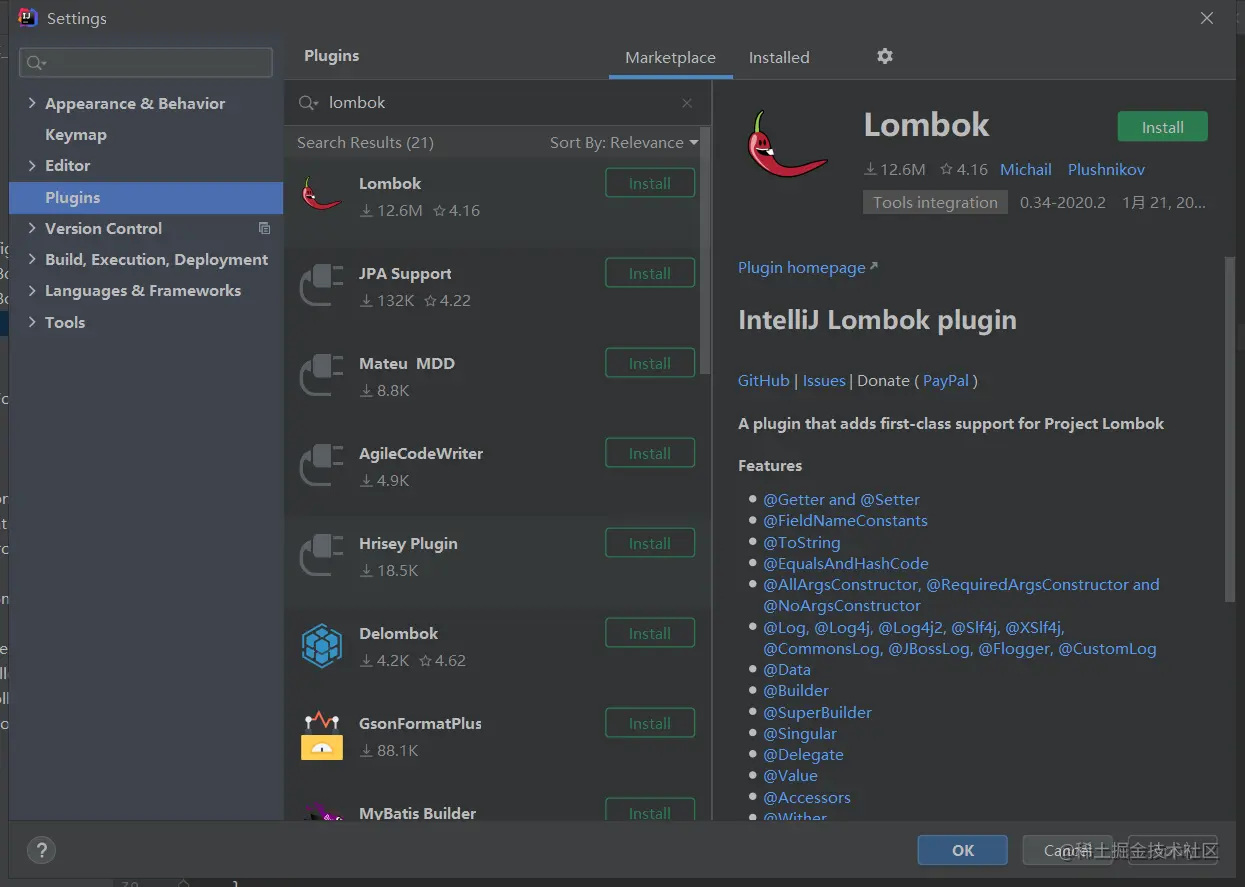Focus the settings search field
Image resolution: width=1245 pixels, height=887 pixels.
point(146,63)
